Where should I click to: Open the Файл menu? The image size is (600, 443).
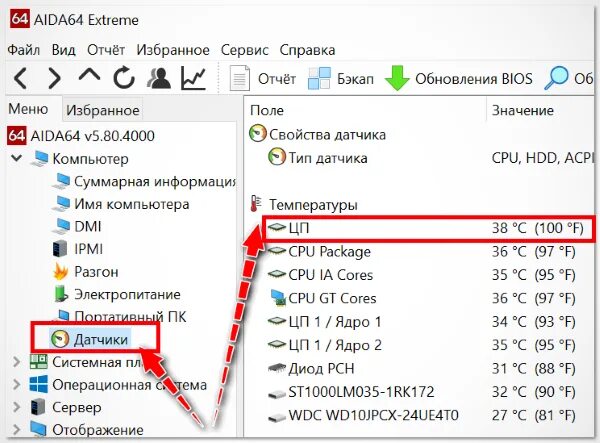(x=23, y=50)
